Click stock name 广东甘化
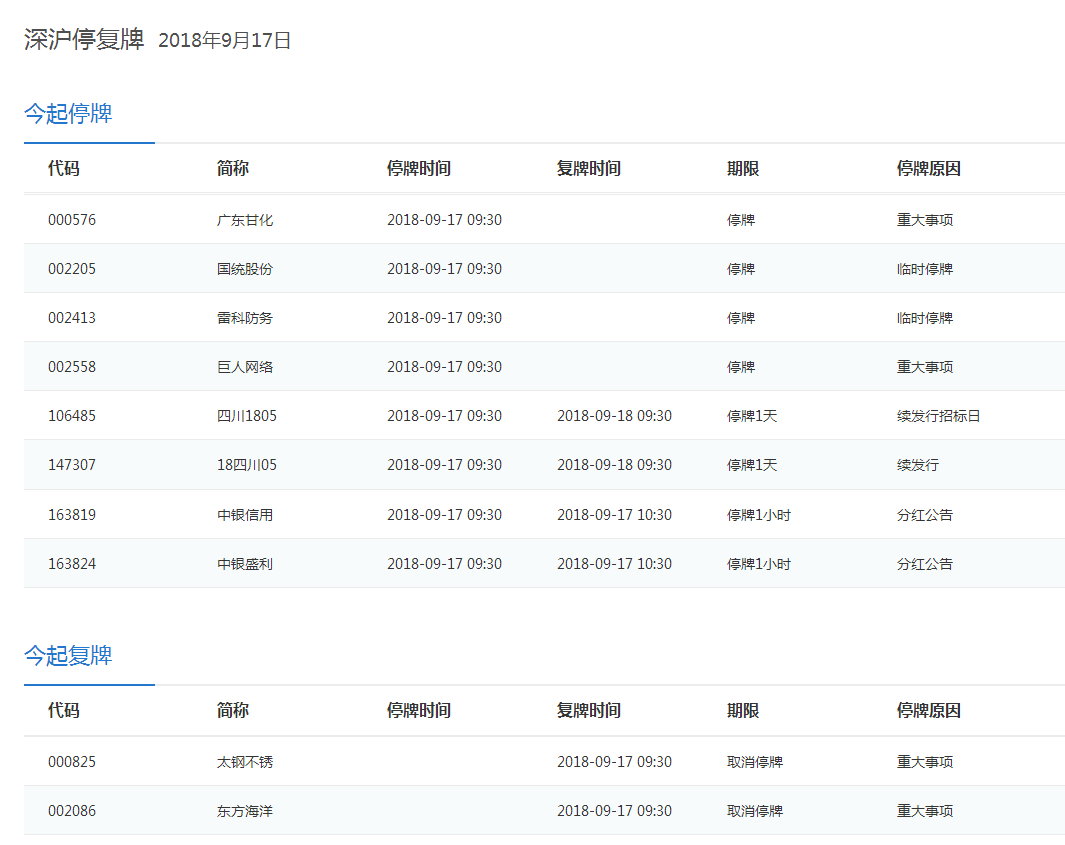This screenshot has width=1065, height=845. tap(245, 220)
